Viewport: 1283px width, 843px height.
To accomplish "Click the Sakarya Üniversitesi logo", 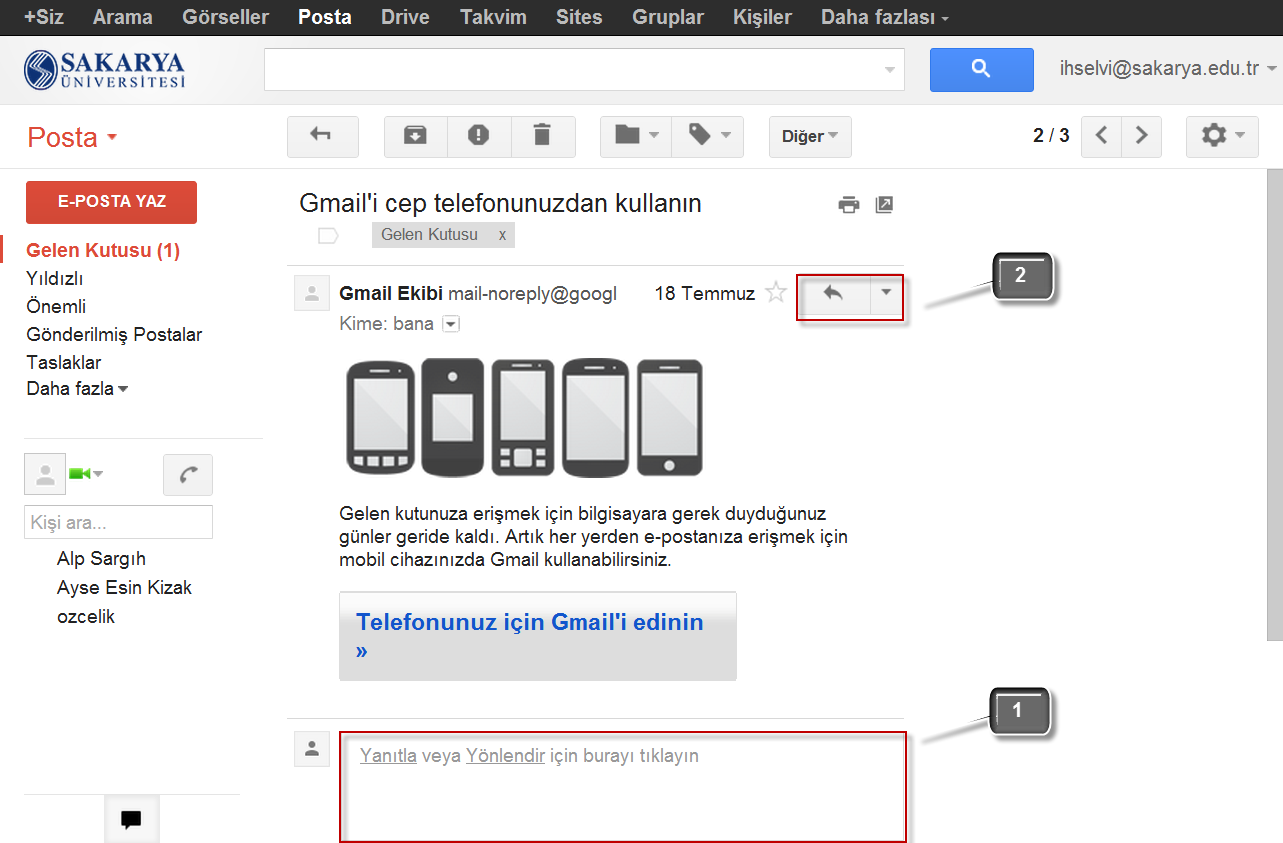I will [105, 68].
